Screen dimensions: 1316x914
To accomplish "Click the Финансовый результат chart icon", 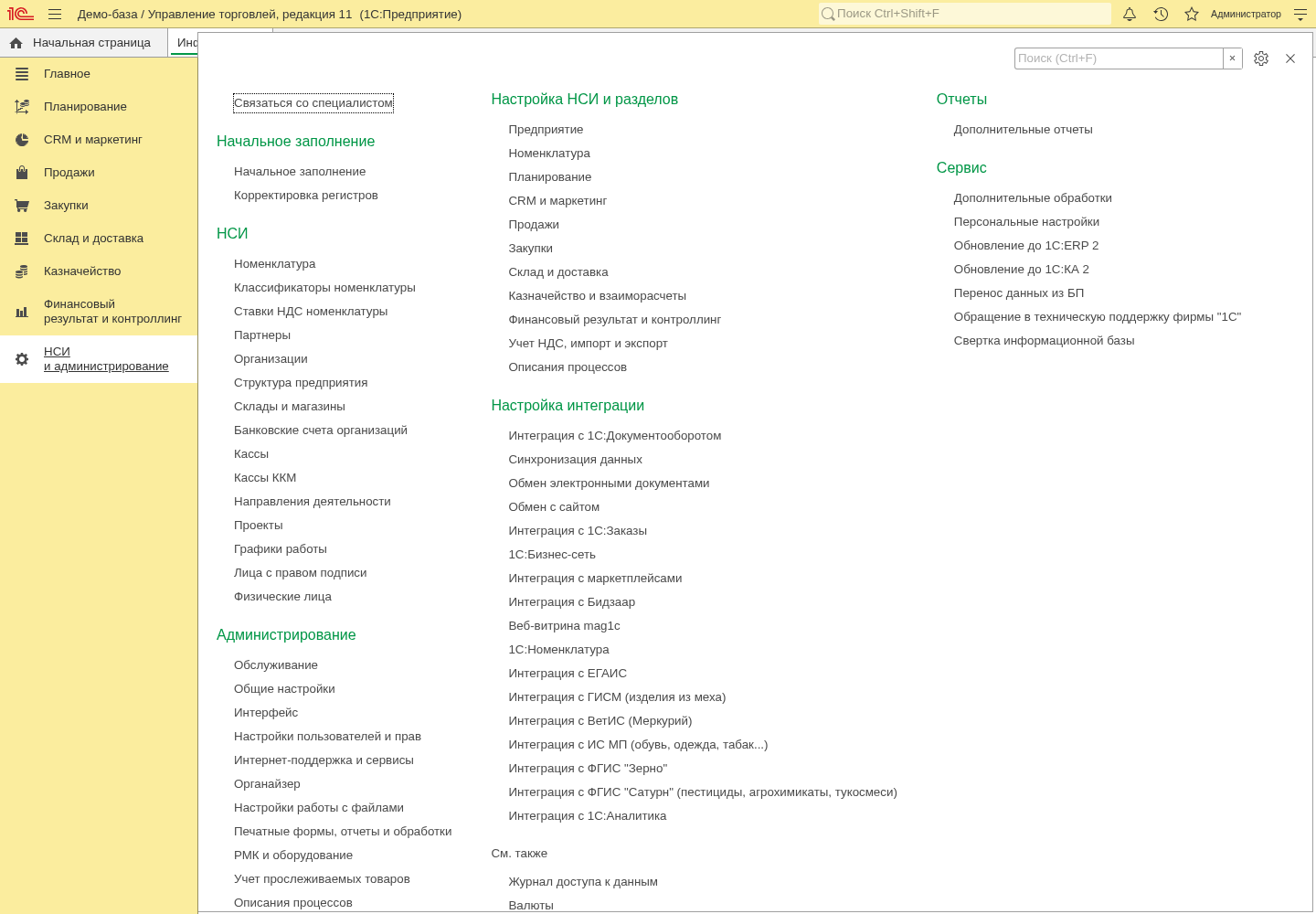I will tap(22, 312).
